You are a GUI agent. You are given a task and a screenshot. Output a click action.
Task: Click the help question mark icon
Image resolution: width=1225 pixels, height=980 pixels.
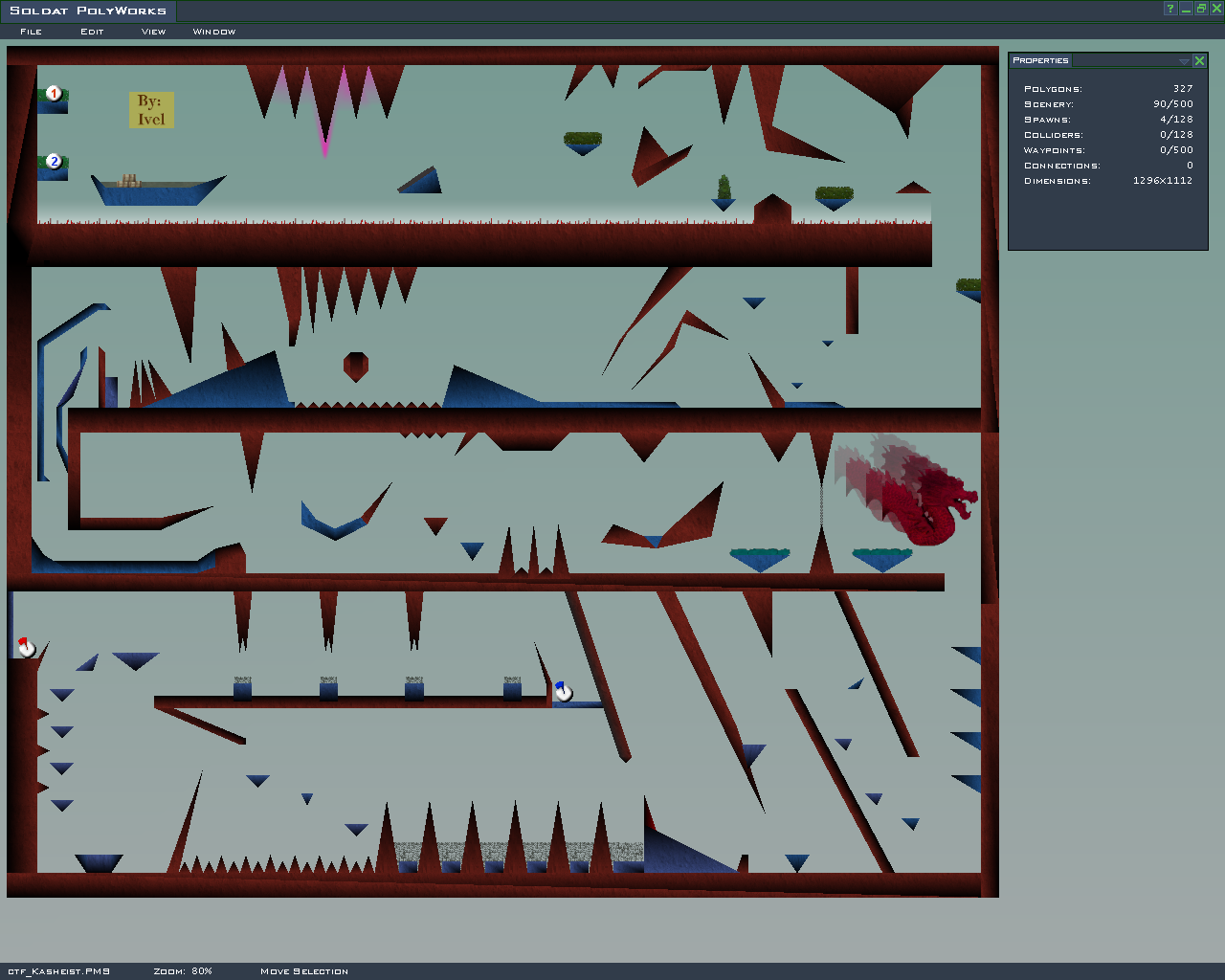[x=1169, y=9]
